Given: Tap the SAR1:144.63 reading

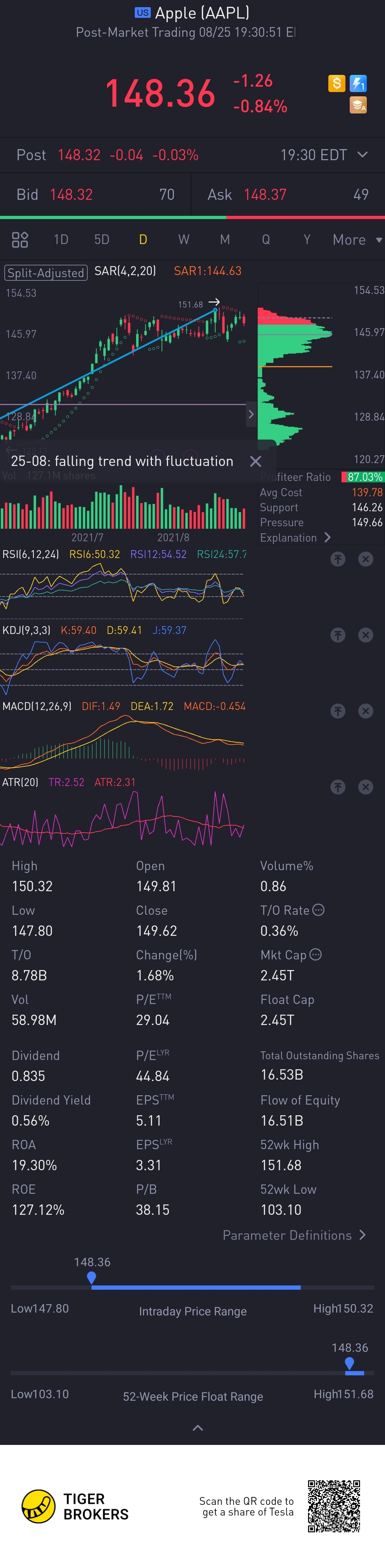Looking at the screenshot, I should (x=207, y=271).
